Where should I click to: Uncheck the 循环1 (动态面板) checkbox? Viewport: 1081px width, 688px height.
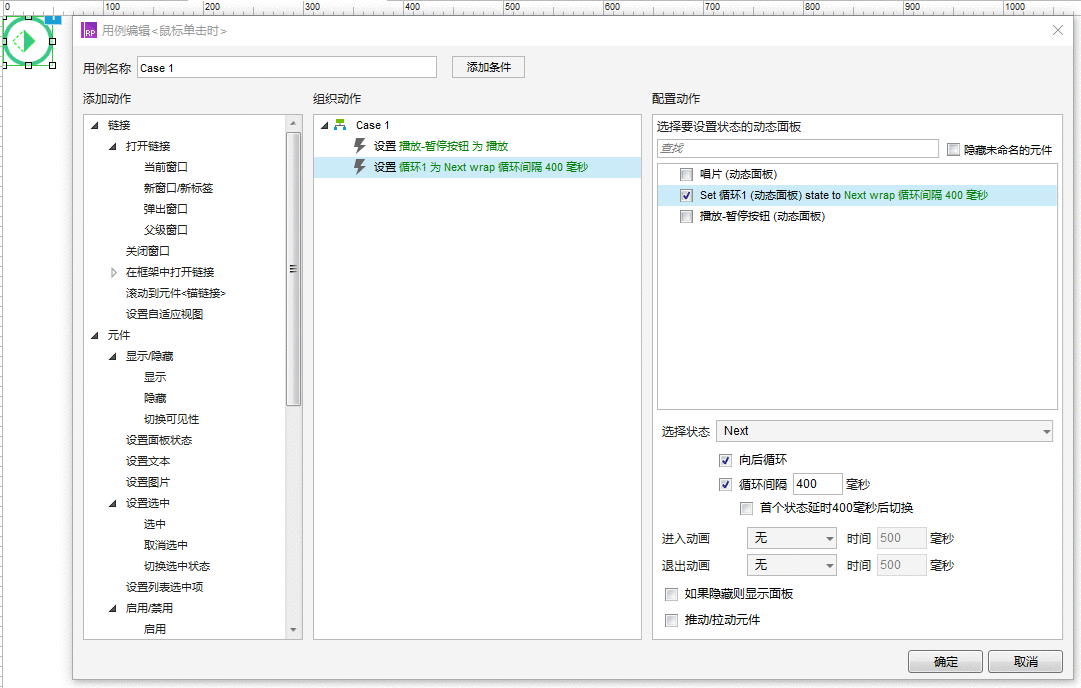686,196
